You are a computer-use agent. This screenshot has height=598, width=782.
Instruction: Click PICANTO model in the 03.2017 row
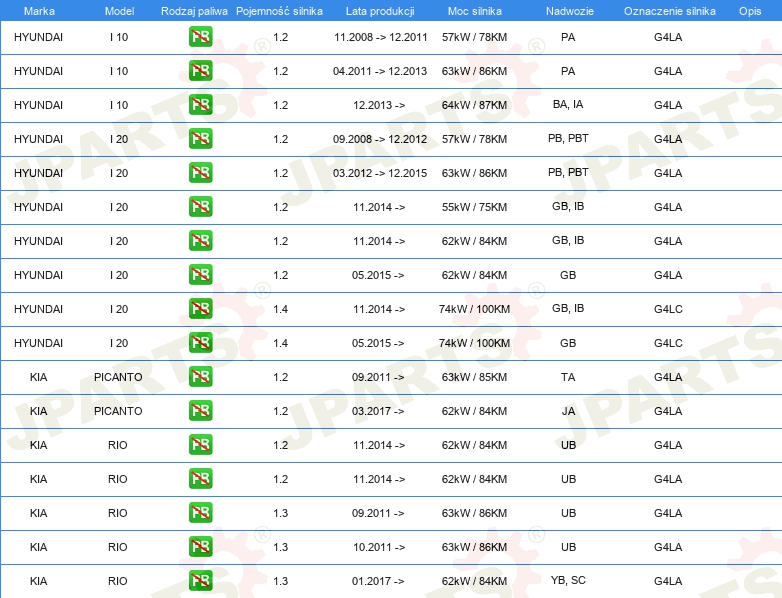118,410
